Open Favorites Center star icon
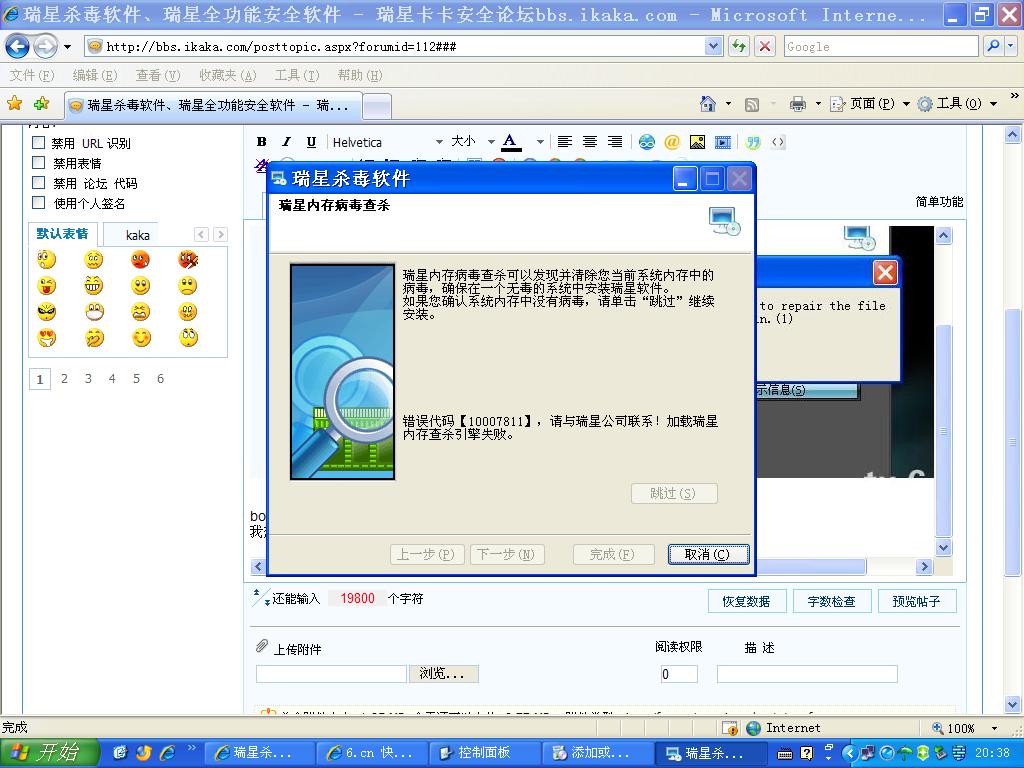Image resolution: width=1024 pixels, height=768 pixels. click(x=14, y=104)
